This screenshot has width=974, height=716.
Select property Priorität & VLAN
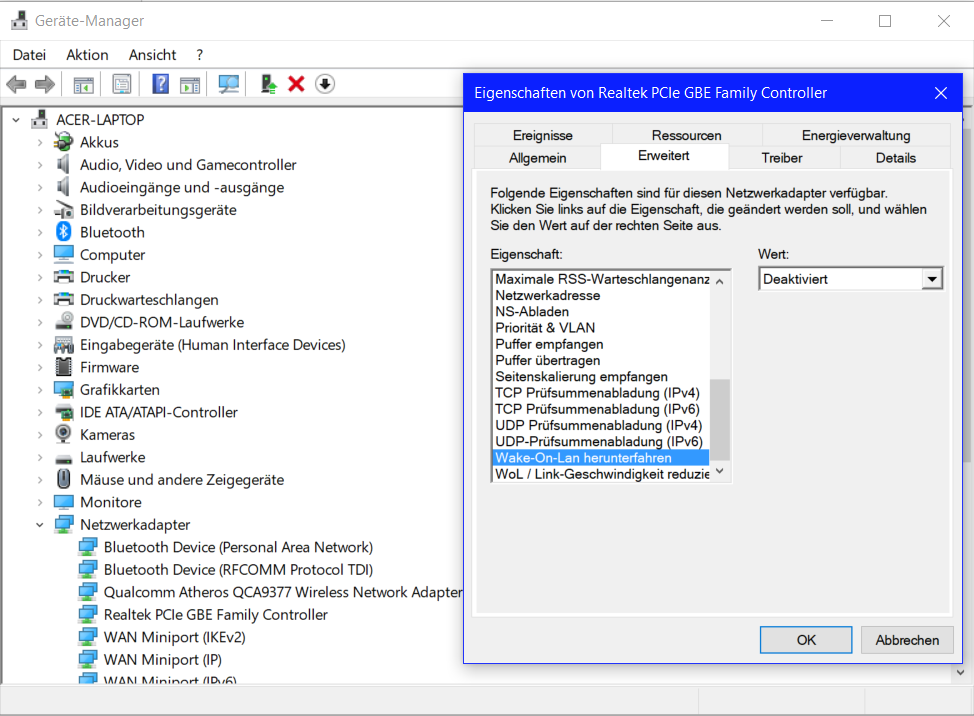coord(601,328)
